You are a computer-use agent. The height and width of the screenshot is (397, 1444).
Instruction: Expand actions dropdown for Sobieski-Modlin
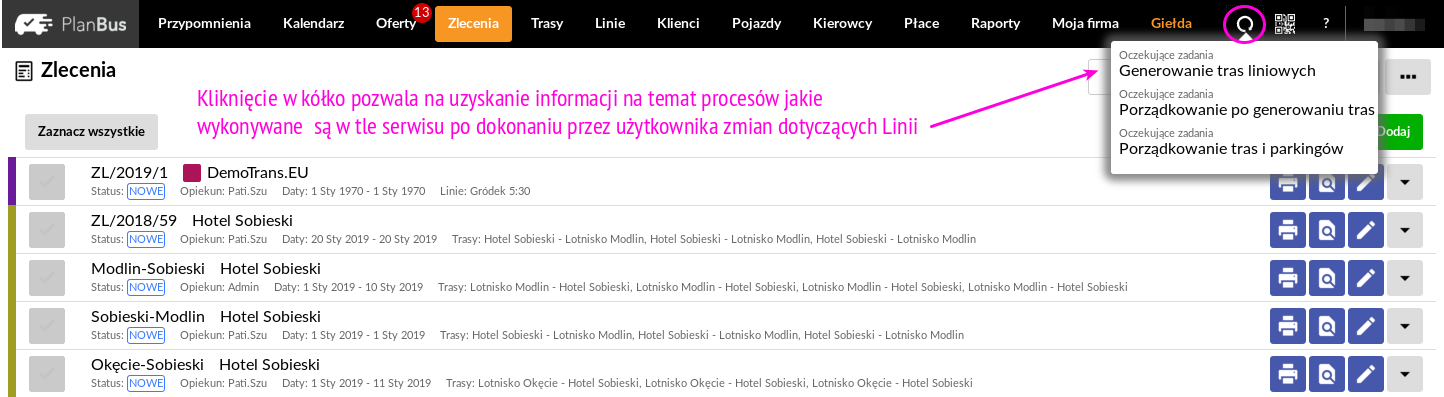tap(1405, 326)
